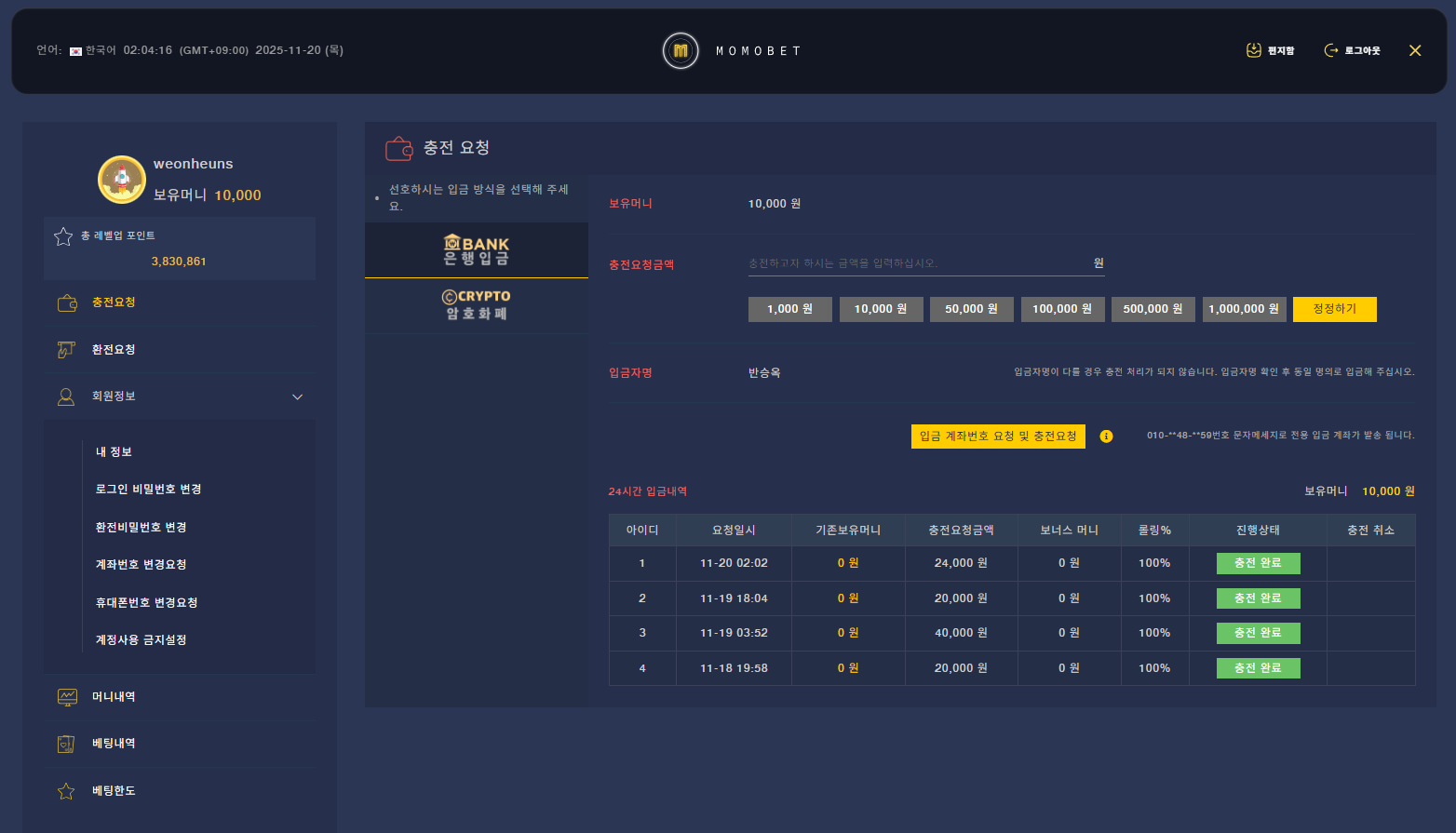Select the BANK deposit method tab
Image resolution: width=1456 pixels, height=833 pixels.
pos(476,250)
